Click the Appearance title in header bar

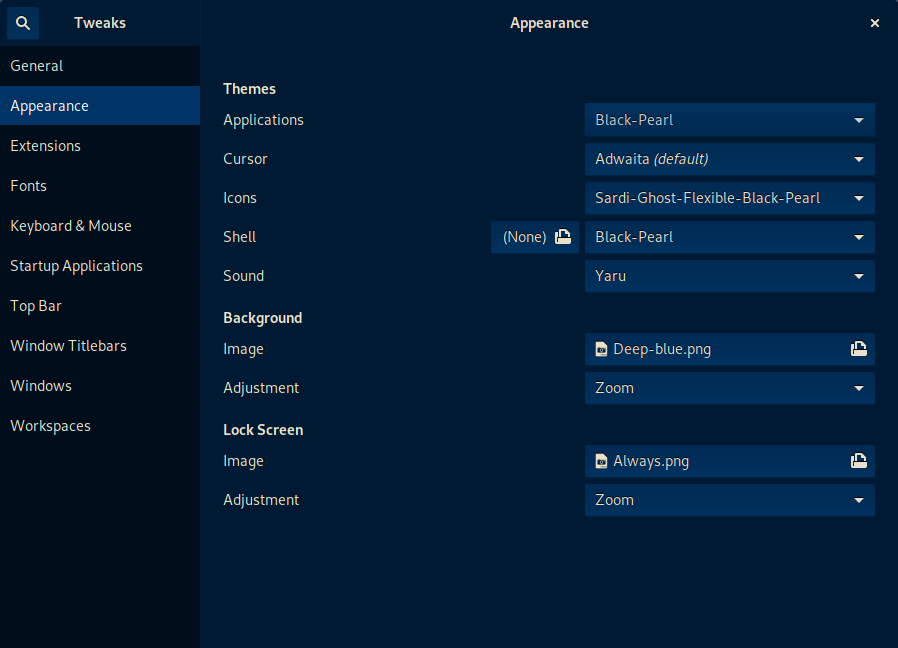point(549,23)
